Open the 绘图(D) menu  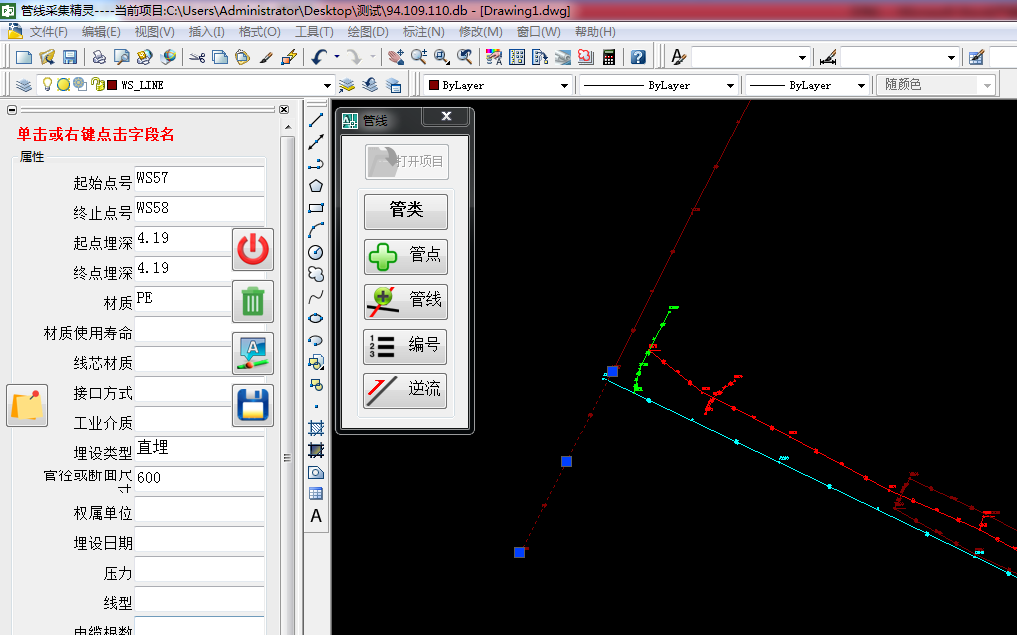coord(368,32)
